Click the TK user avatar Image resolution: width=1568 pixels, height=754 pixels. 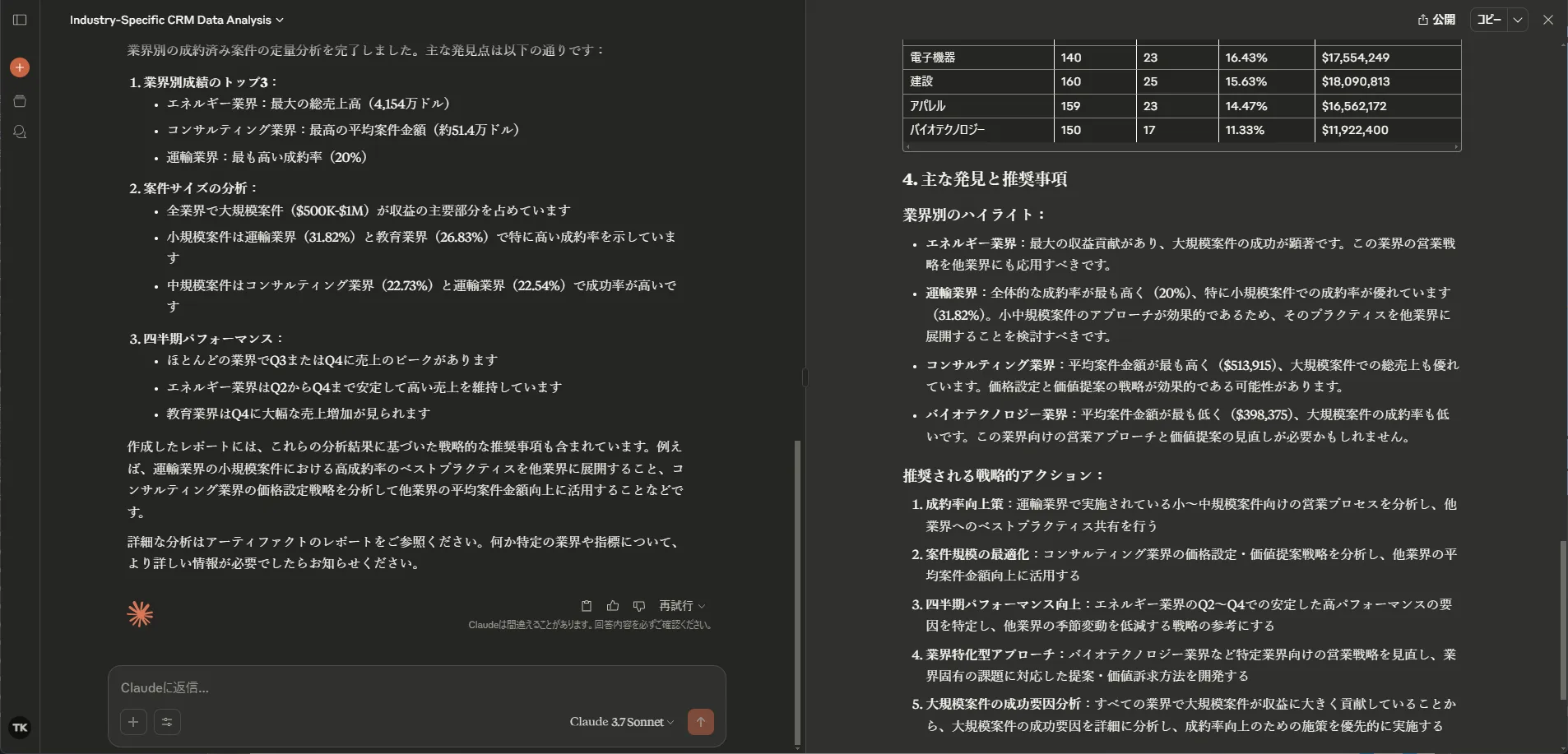click(x=20, y=727)
